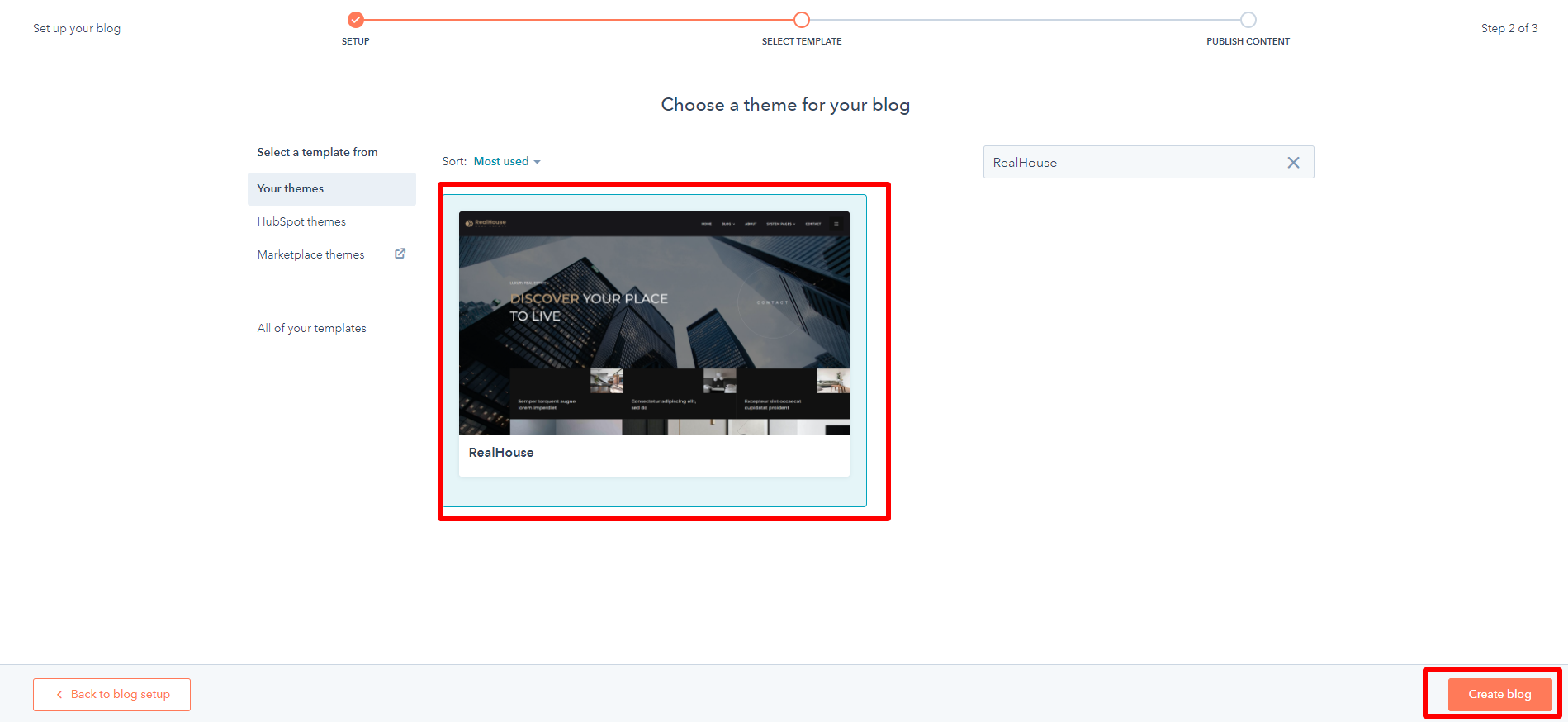This screenshot has height=722, width=1568.
Task: Click external link icon beside Marketplace themes
Action: (400, 254)
